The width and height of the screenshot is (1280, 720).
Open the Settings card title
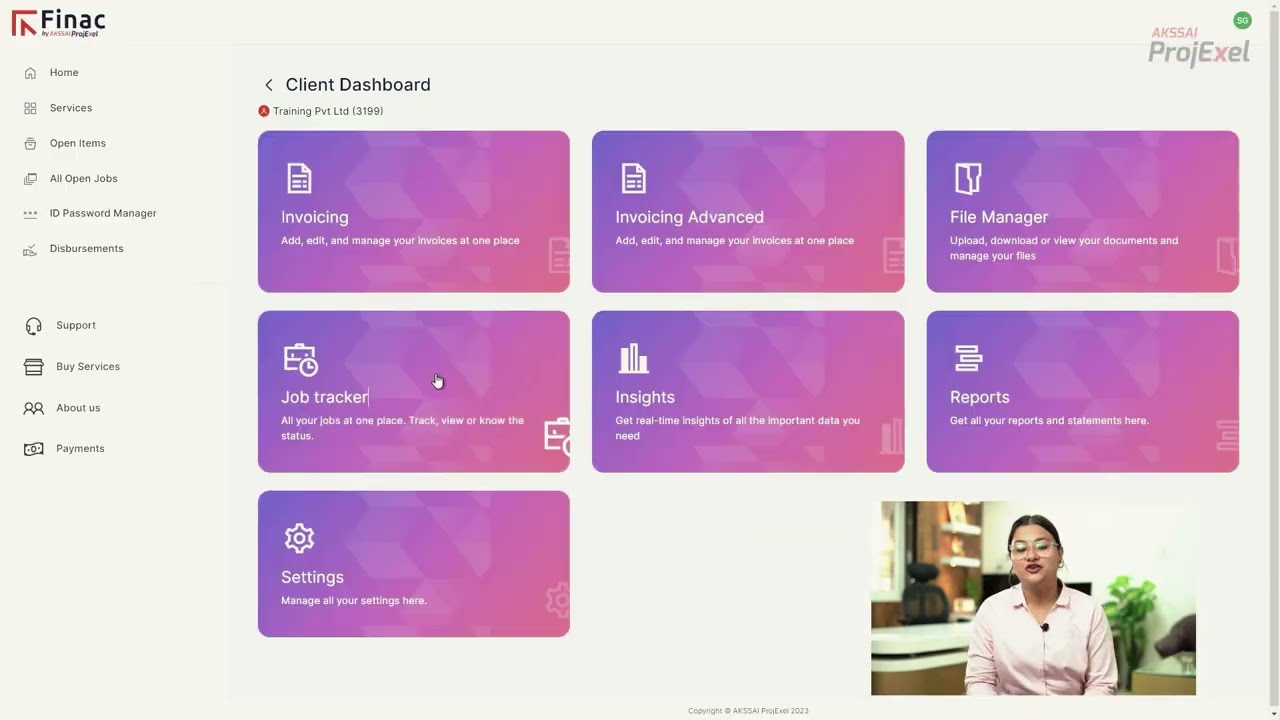tap(312, 577)
